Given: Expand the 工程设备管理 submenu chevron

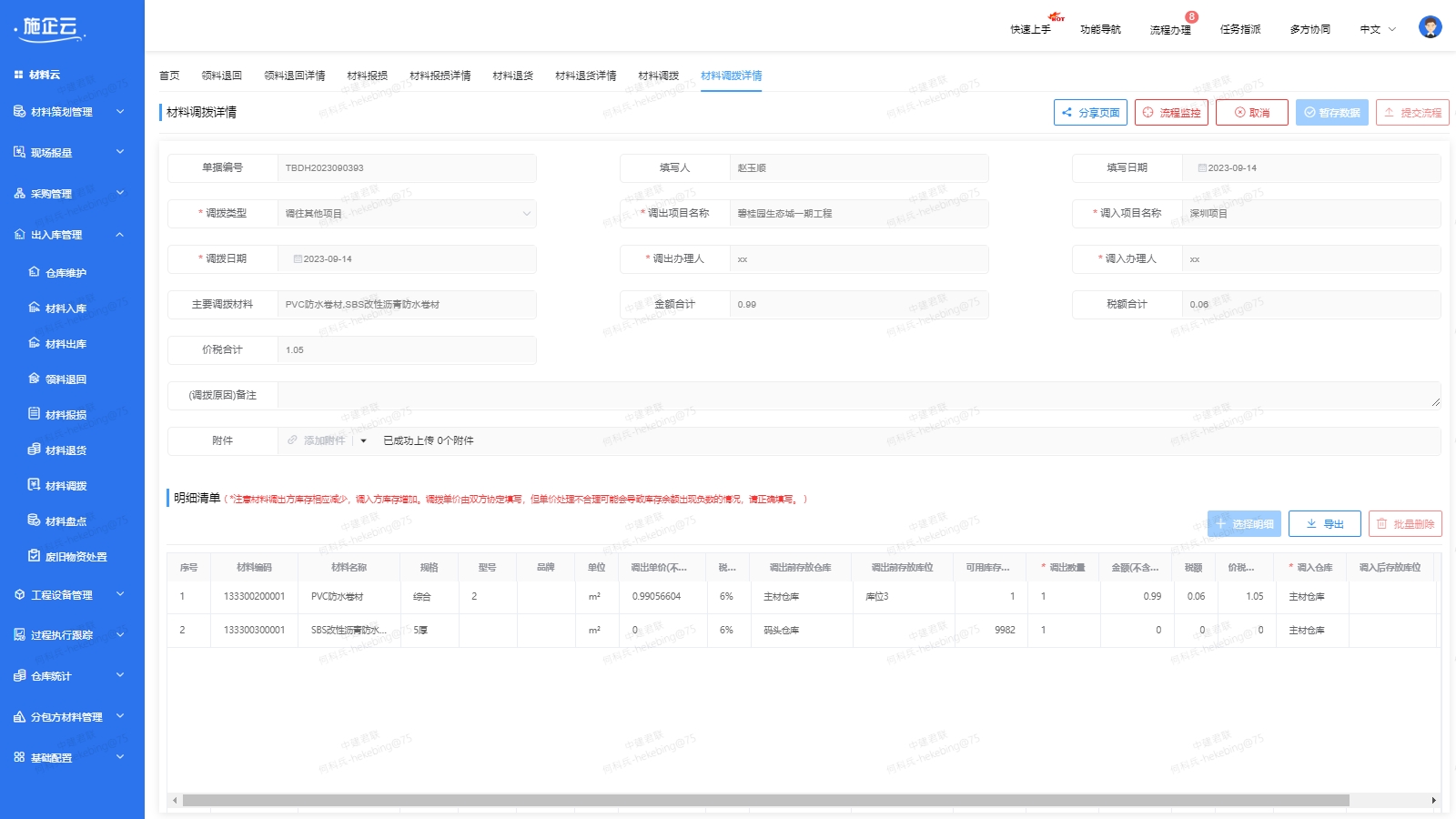Looking at the screenshot, I should [x=120, y=594].
